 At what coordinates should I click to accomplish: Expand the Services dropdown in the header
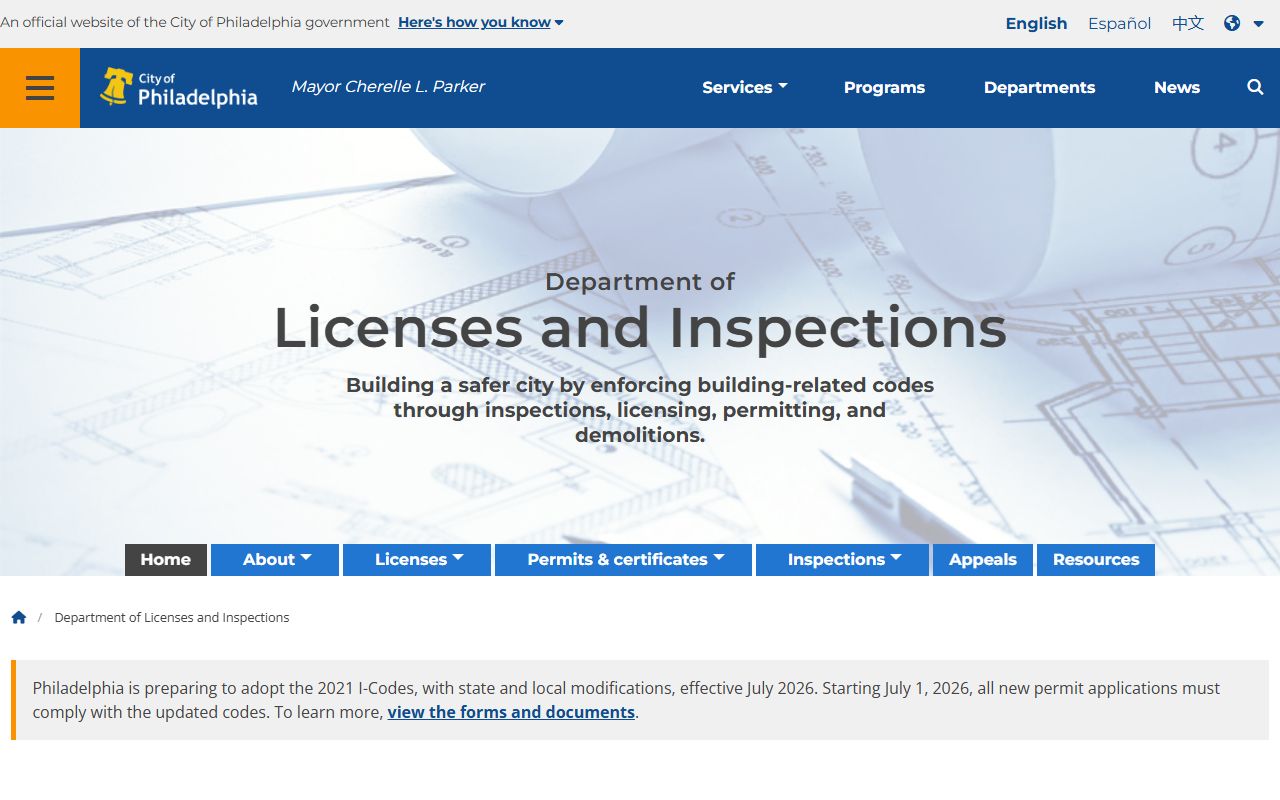coord(745,87)
